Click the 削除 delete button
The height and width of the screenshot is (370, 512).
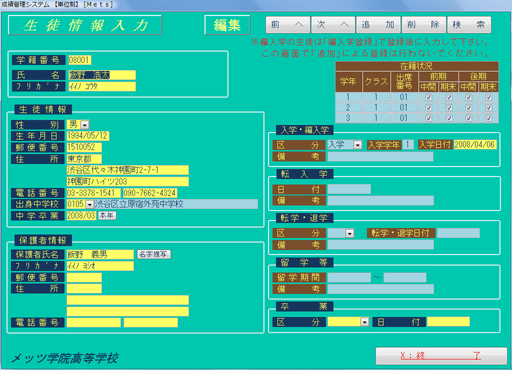point(424,25)
